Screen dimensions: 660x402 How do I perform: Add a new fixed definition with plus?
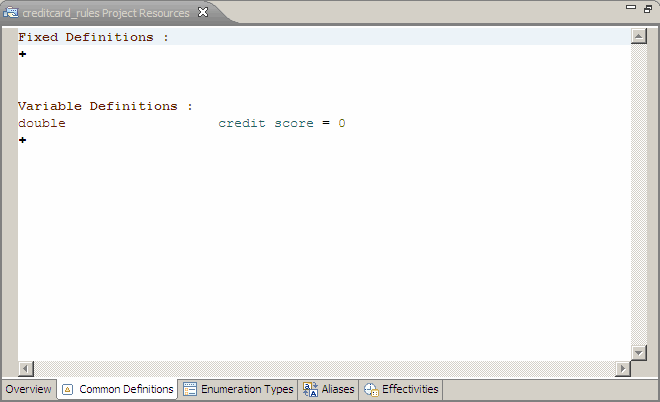pyautogui.click(x=22, y=54)
